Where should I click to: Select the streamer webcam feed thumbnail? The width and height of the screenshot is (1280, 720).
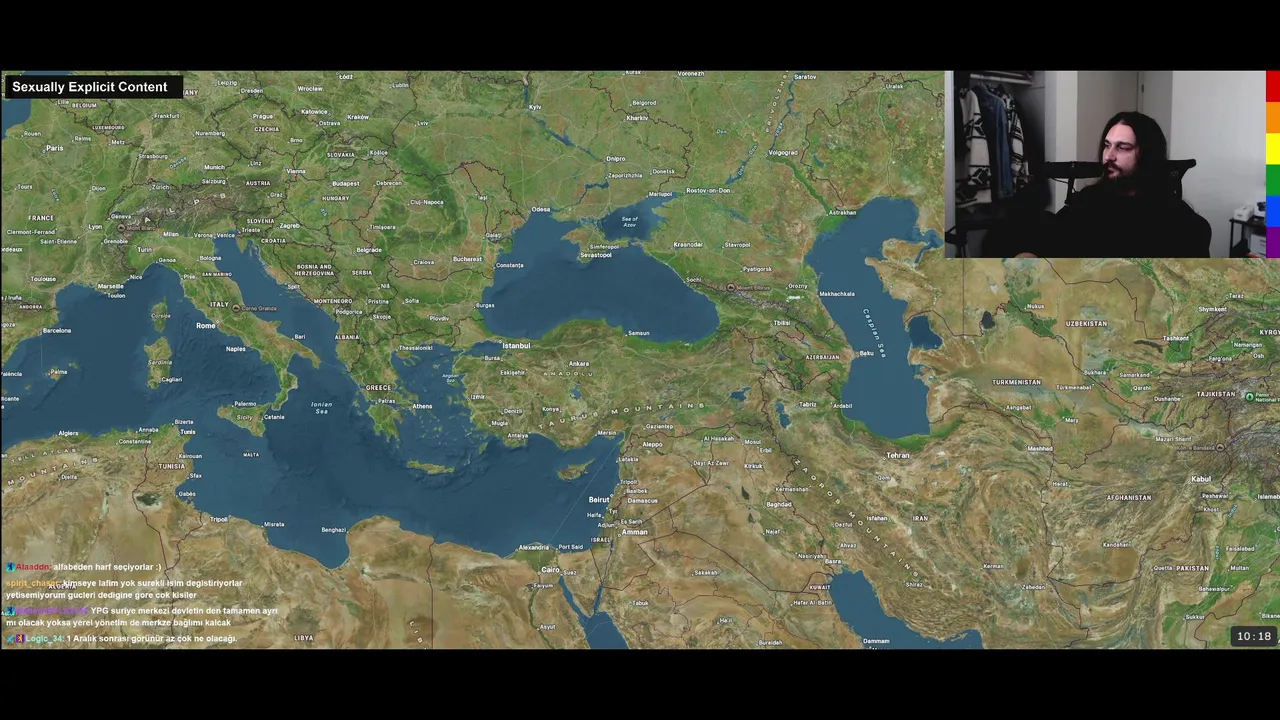tap(1104, 165)
